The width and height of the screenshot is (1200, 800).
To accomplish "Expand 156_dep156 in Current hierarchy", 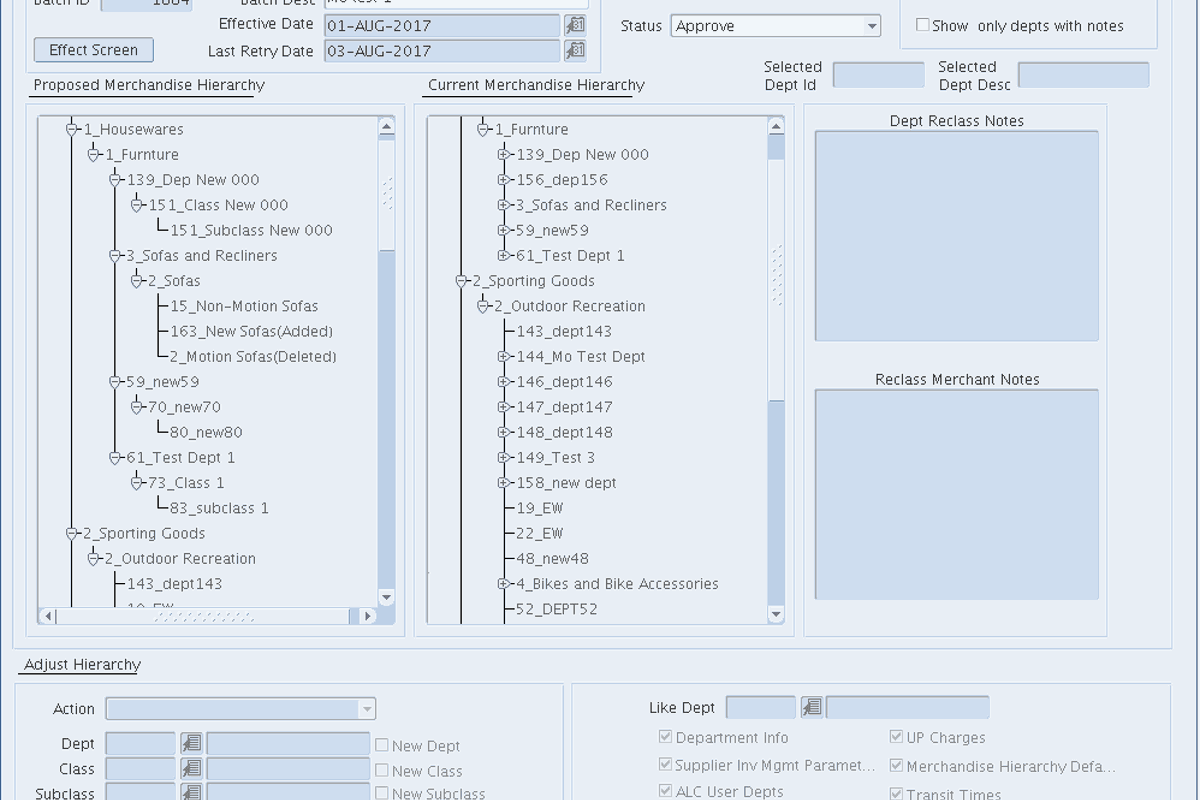I will (x=504, y=180).
